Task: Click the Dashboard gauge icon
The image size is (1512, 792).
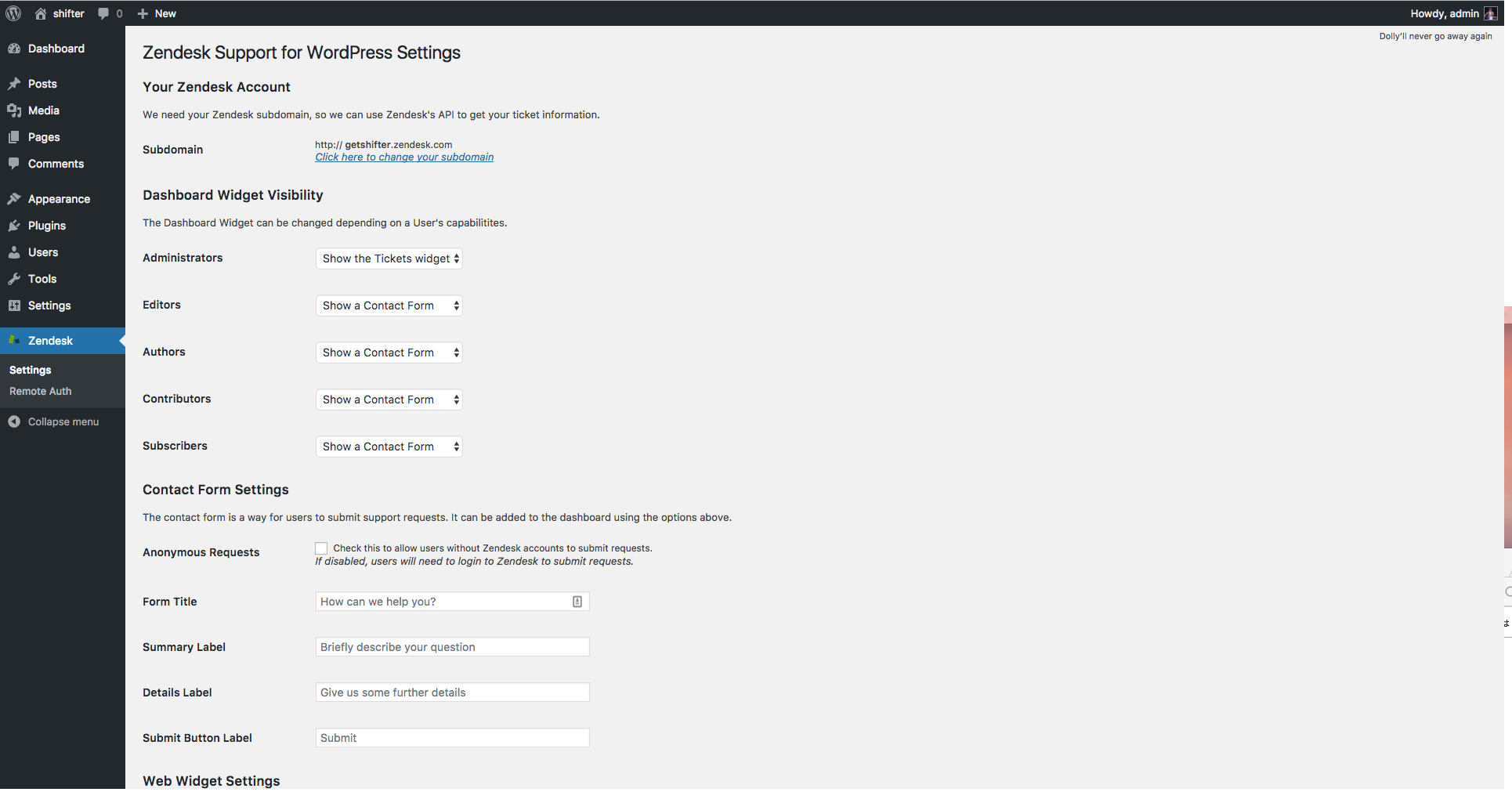Action: (14, 49)
